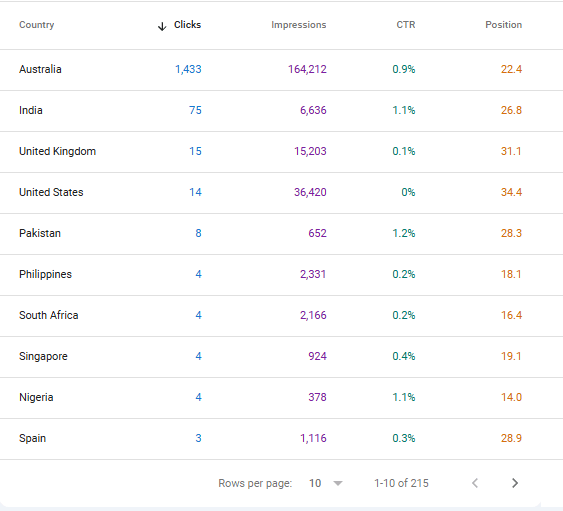
Task: Click United States' 36,420 impressions
Action: click(310, 192)
